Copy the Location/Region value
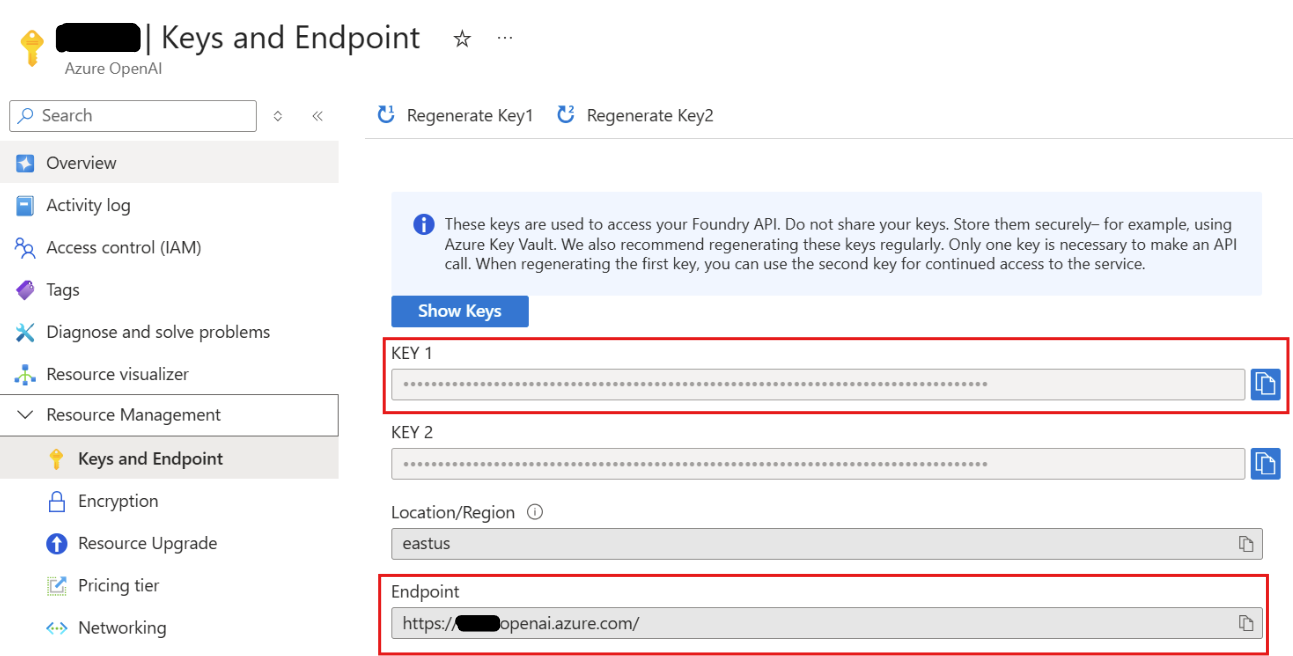This screenshot has height=656, width=1293. click(x=1245, y=544)
